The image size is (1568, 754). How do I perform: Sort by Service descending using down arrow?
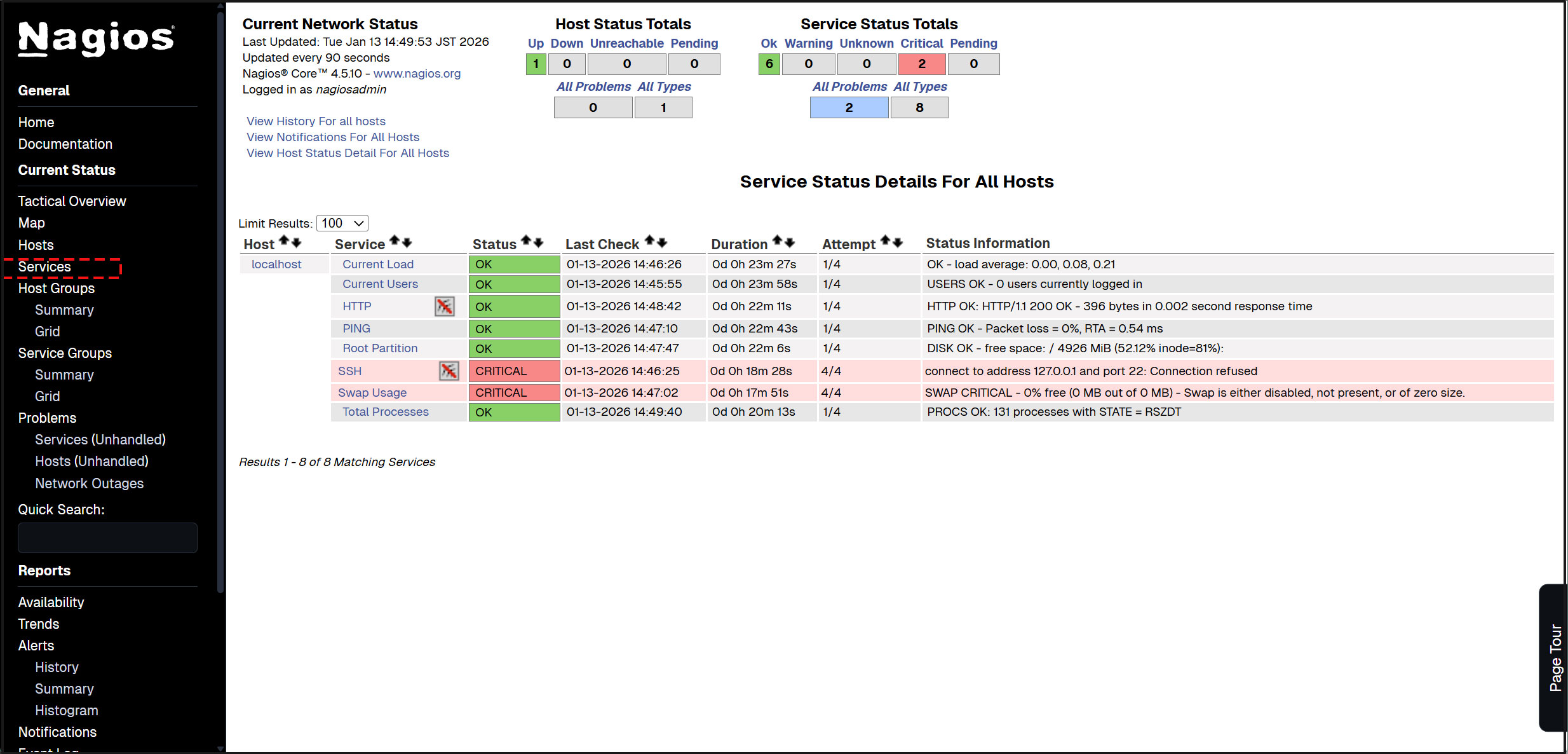pos(407,242)
